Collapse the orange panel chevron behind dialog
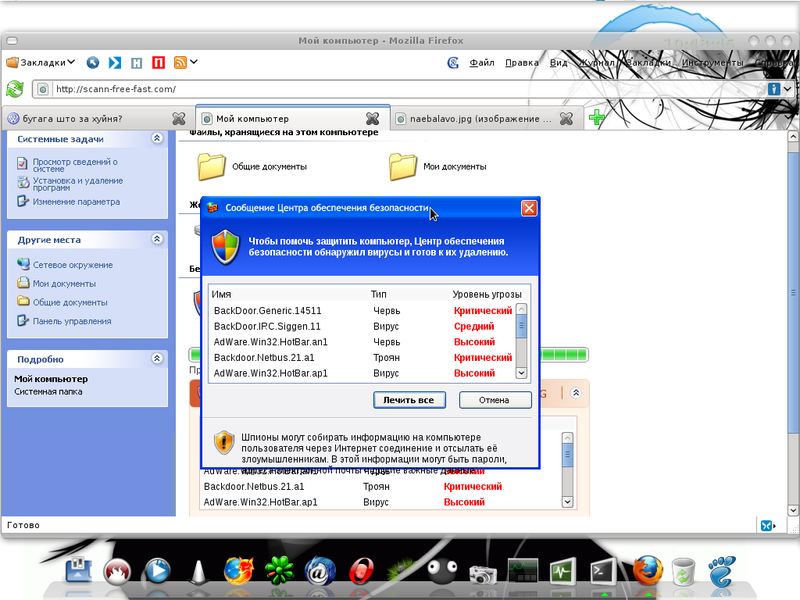Screen dimensions: 800x600 click(576, 392)
